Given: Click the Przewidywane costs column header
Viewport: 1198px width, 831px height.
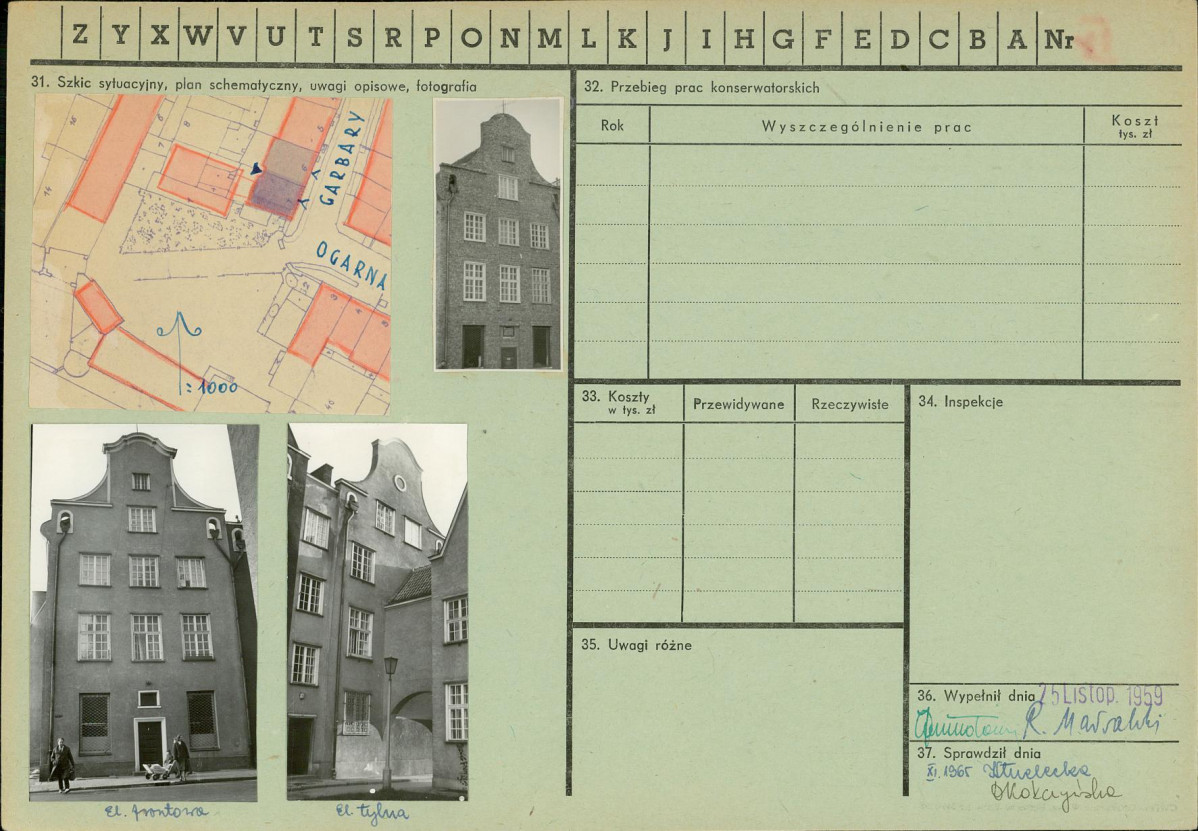Looking at the screenshot, I should point(739,404).
